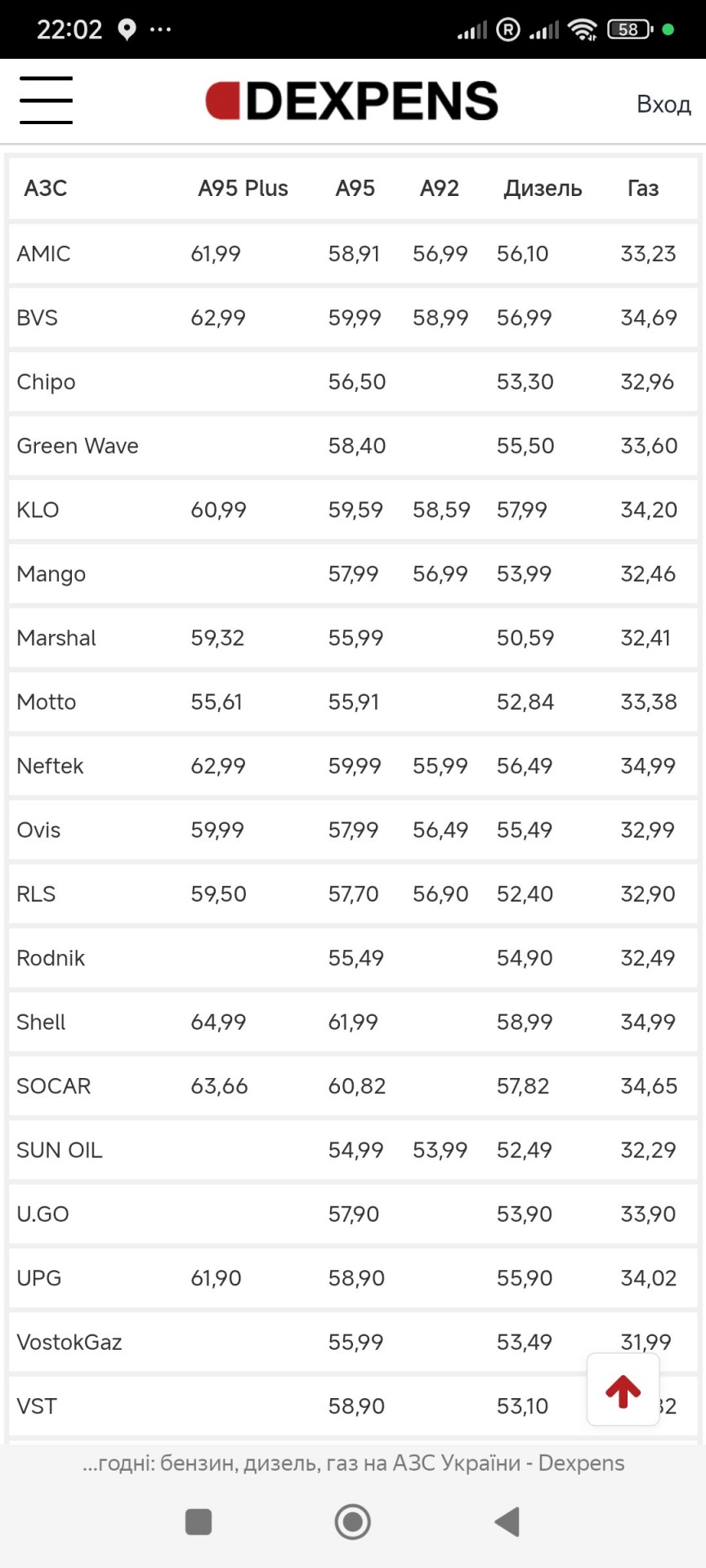The width and height of the screenshot is (706, 1568).
Task: Tap the battery indicator in status bar
Action: point(630,30)
